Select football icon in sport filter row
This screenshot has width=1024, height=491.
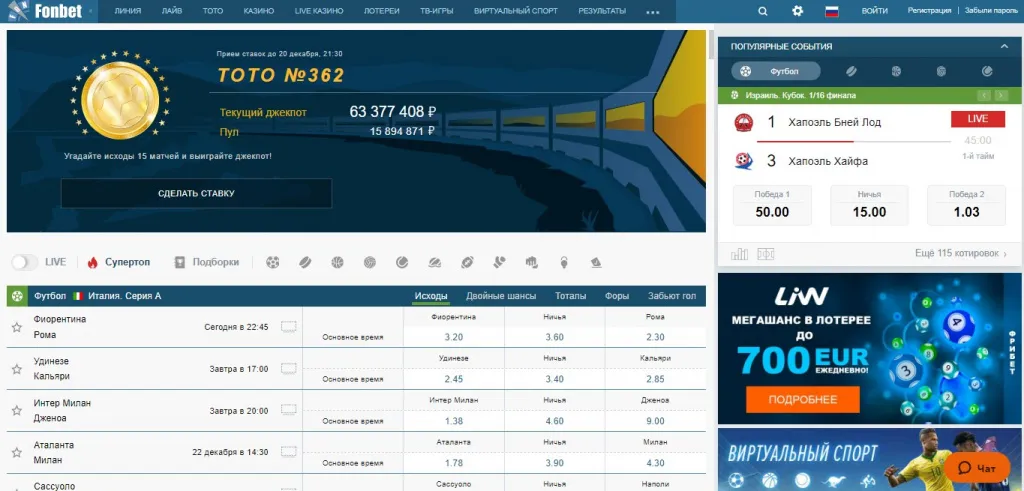pyautogui.click(x=273, y=262)
